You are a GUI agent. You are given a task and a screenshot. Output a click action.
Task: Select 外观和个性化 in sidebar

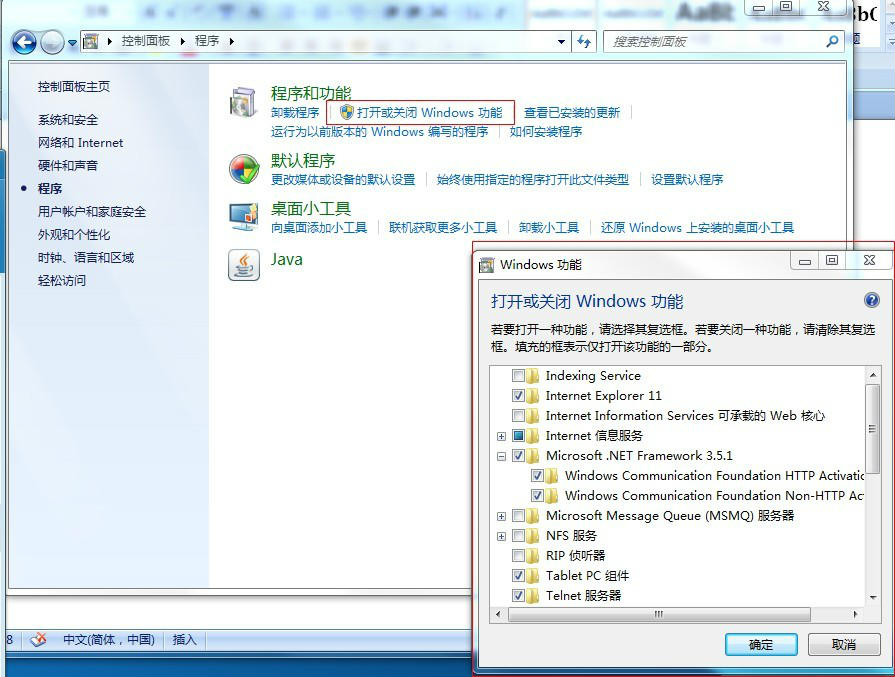pyautogui.click(x=74, y=235)
